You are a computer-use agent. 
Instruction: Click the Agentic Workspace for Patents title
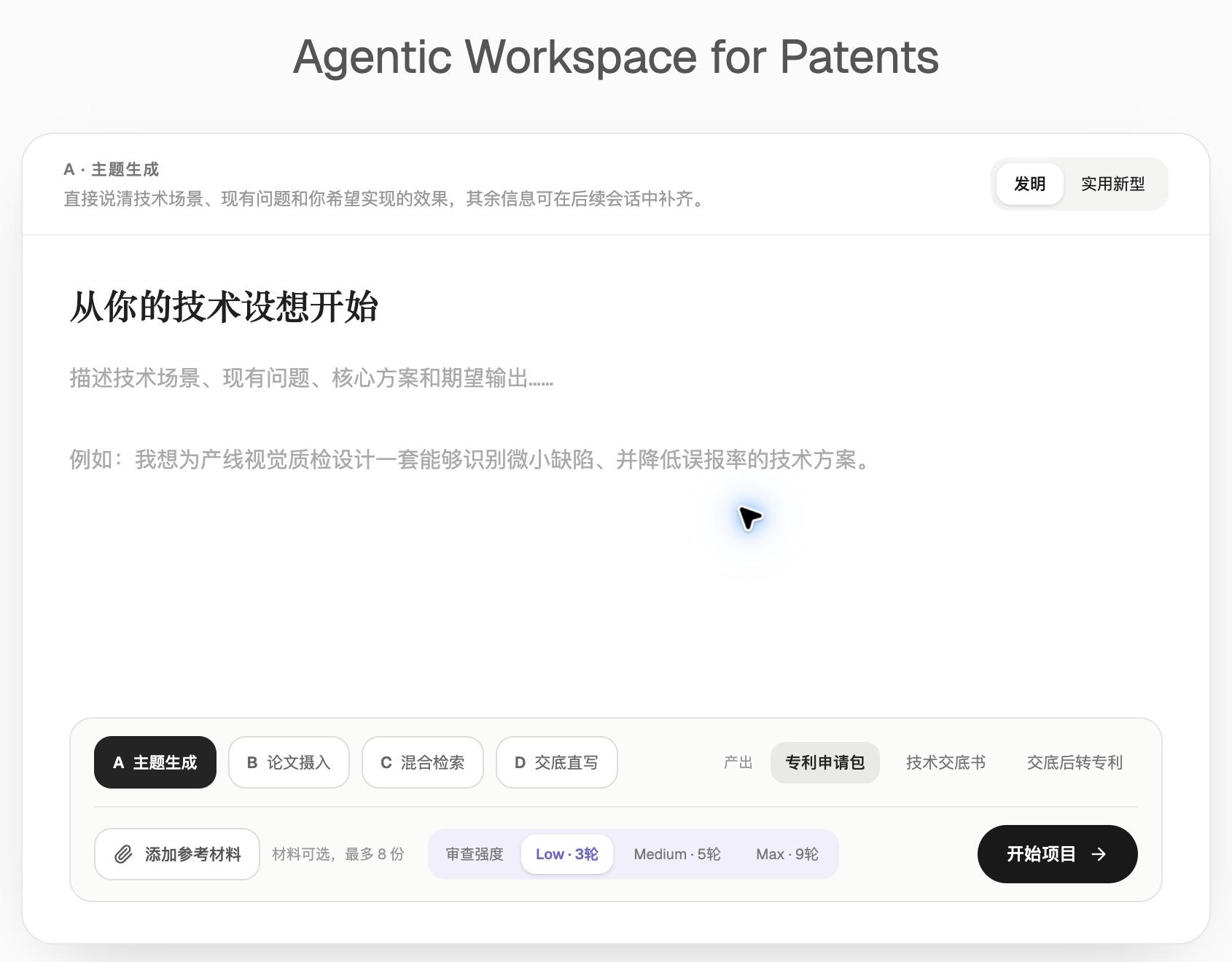[616, 57]
